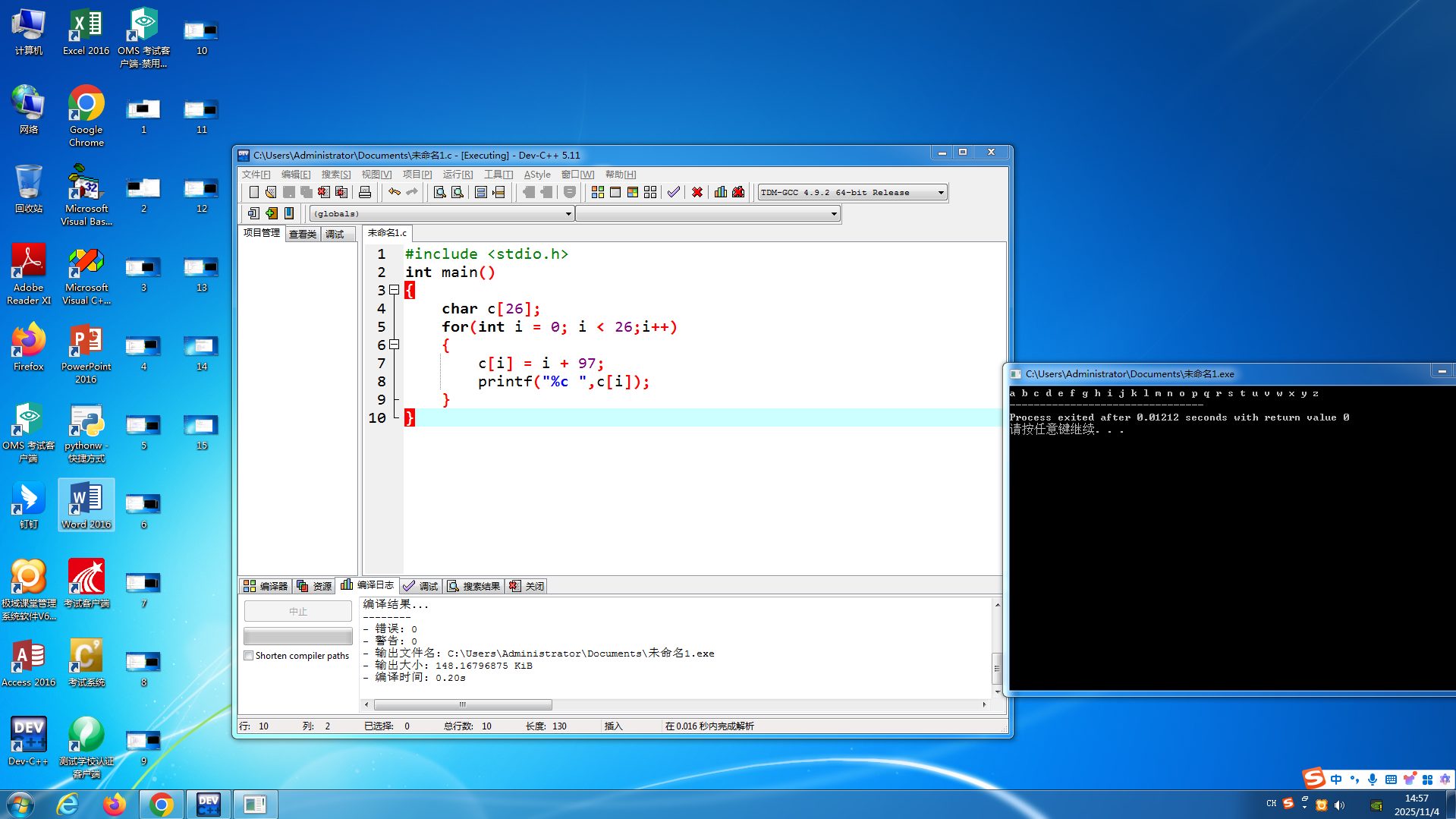Screen dimensions: 1456x819
Task: Open the 文件[F] menu
Action: [x=256, y=175]
